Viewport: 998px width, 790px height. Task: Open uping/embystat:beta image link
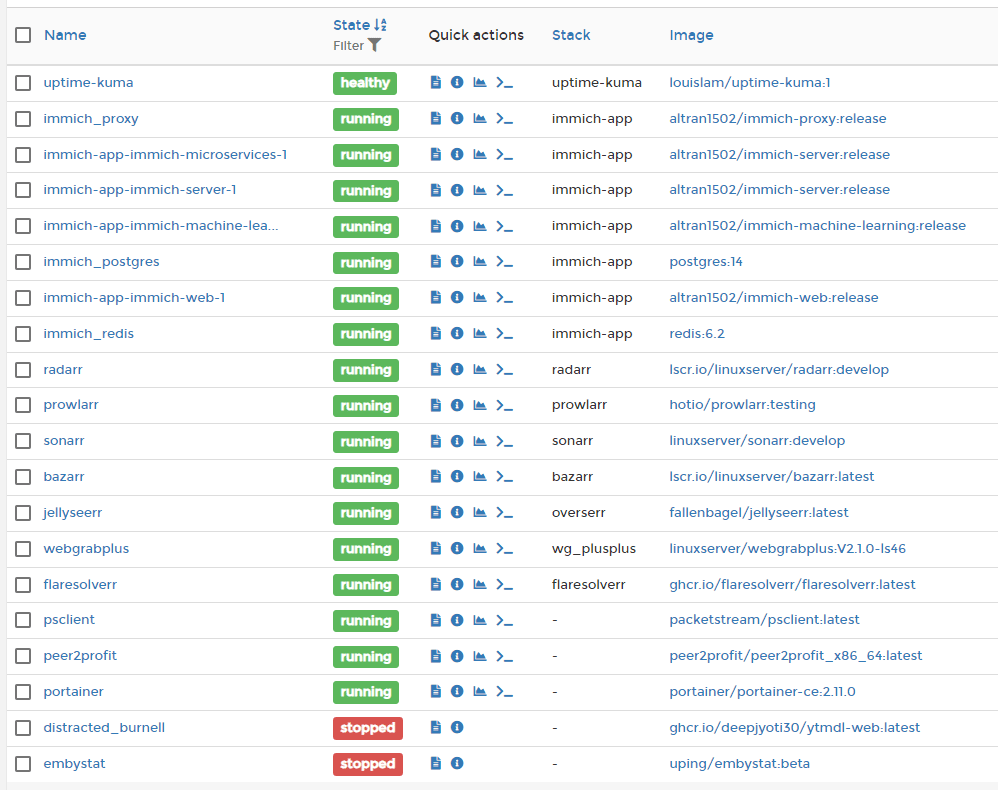tap(740, 763)
